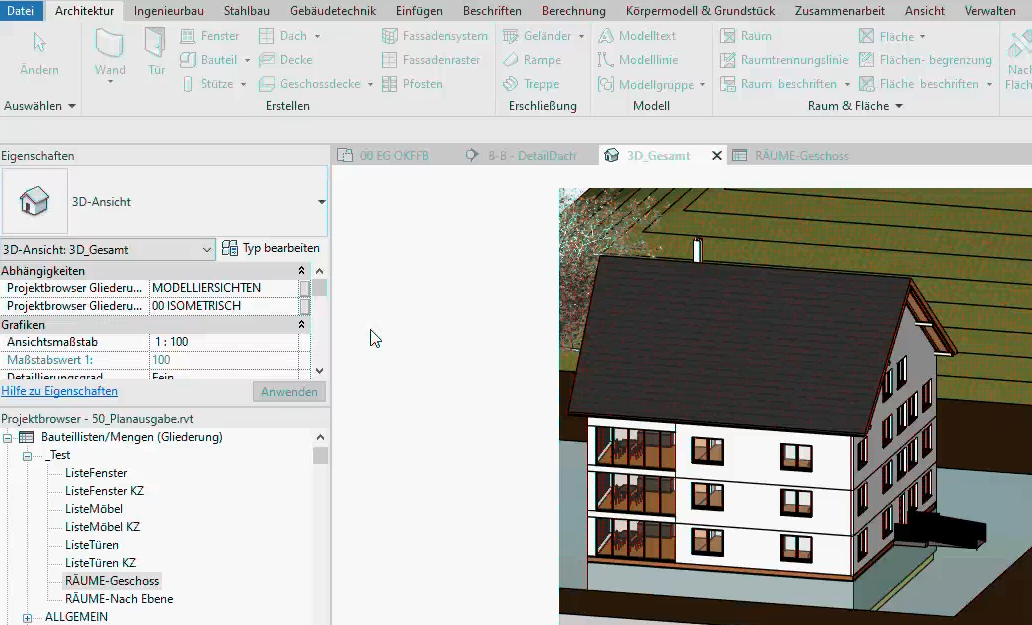Collapse the Grafiken properties section
This screenshot has height=625, width=1032.
[x=302, y=325]
